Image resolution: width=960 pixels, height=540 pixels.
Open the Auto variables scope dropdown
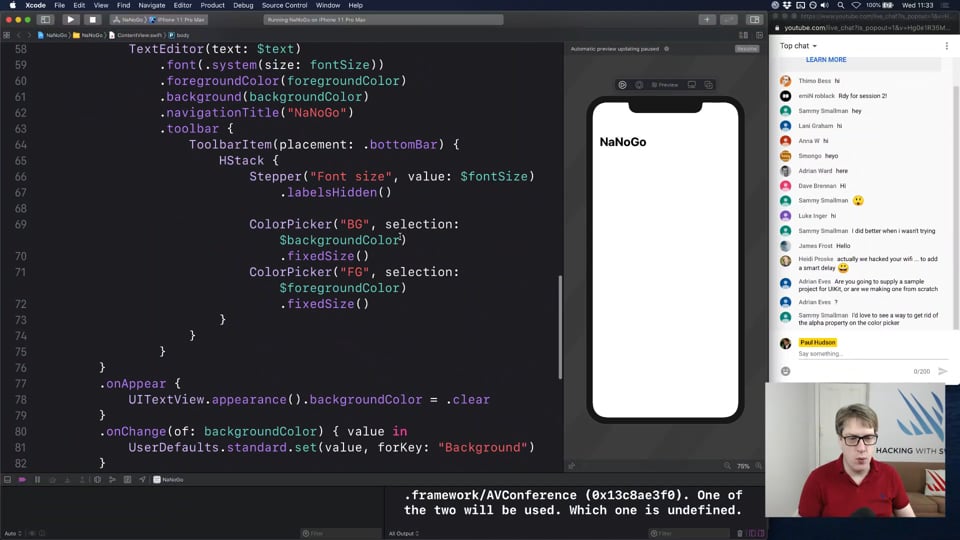(x=13, y=533)
